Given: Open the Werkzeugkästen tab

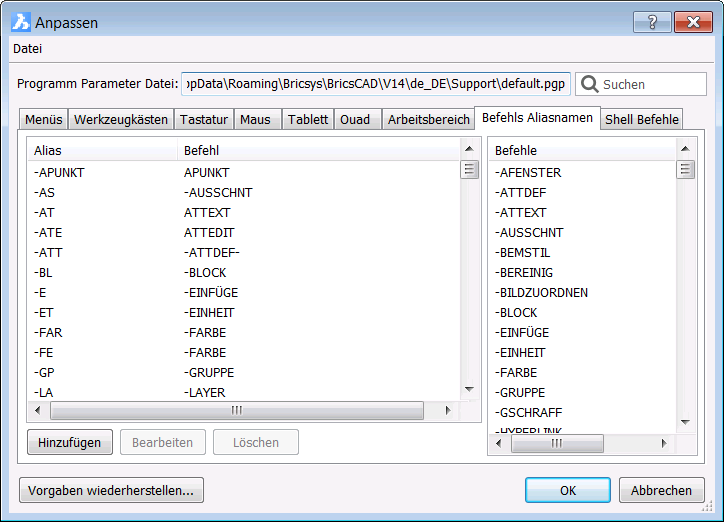Looking at the screenshot, I should point(121,119).
